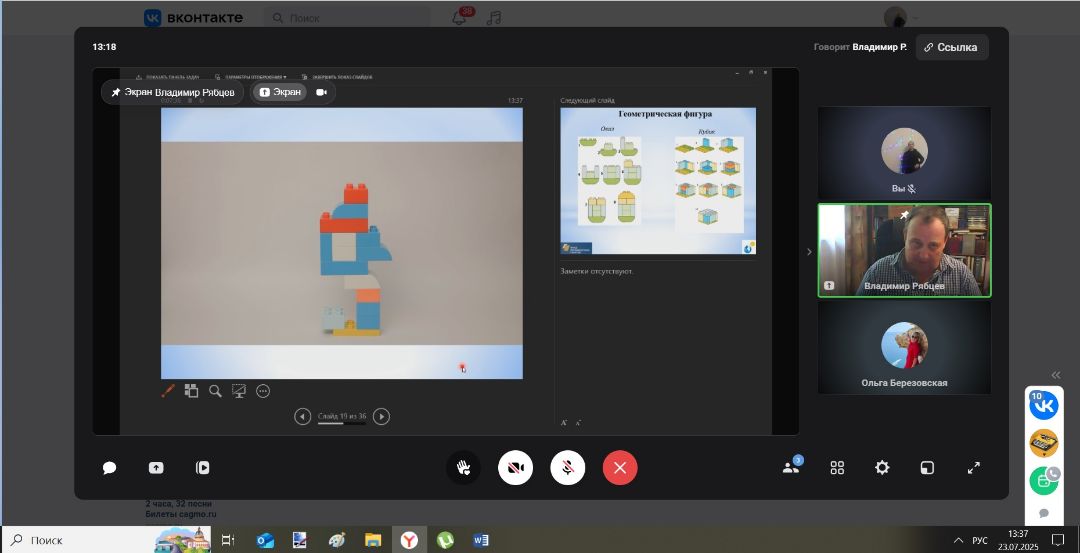1080x553 pixels.
Task: Click next slide preview Геометрическая фигура
Action: (x=658, y=181)
